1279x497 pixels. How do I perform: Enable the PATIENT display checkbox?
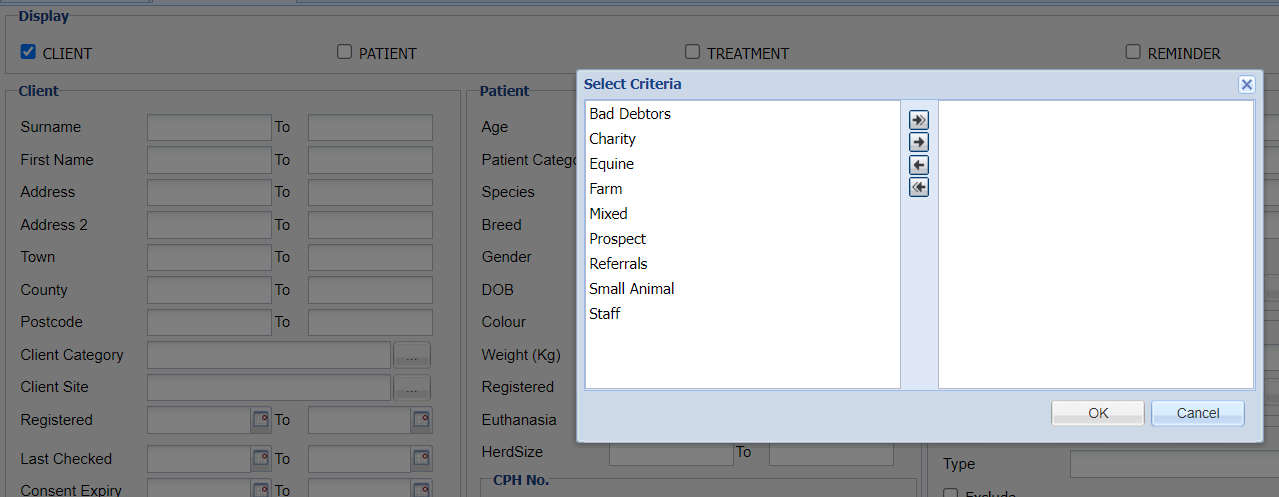(345, 52)
